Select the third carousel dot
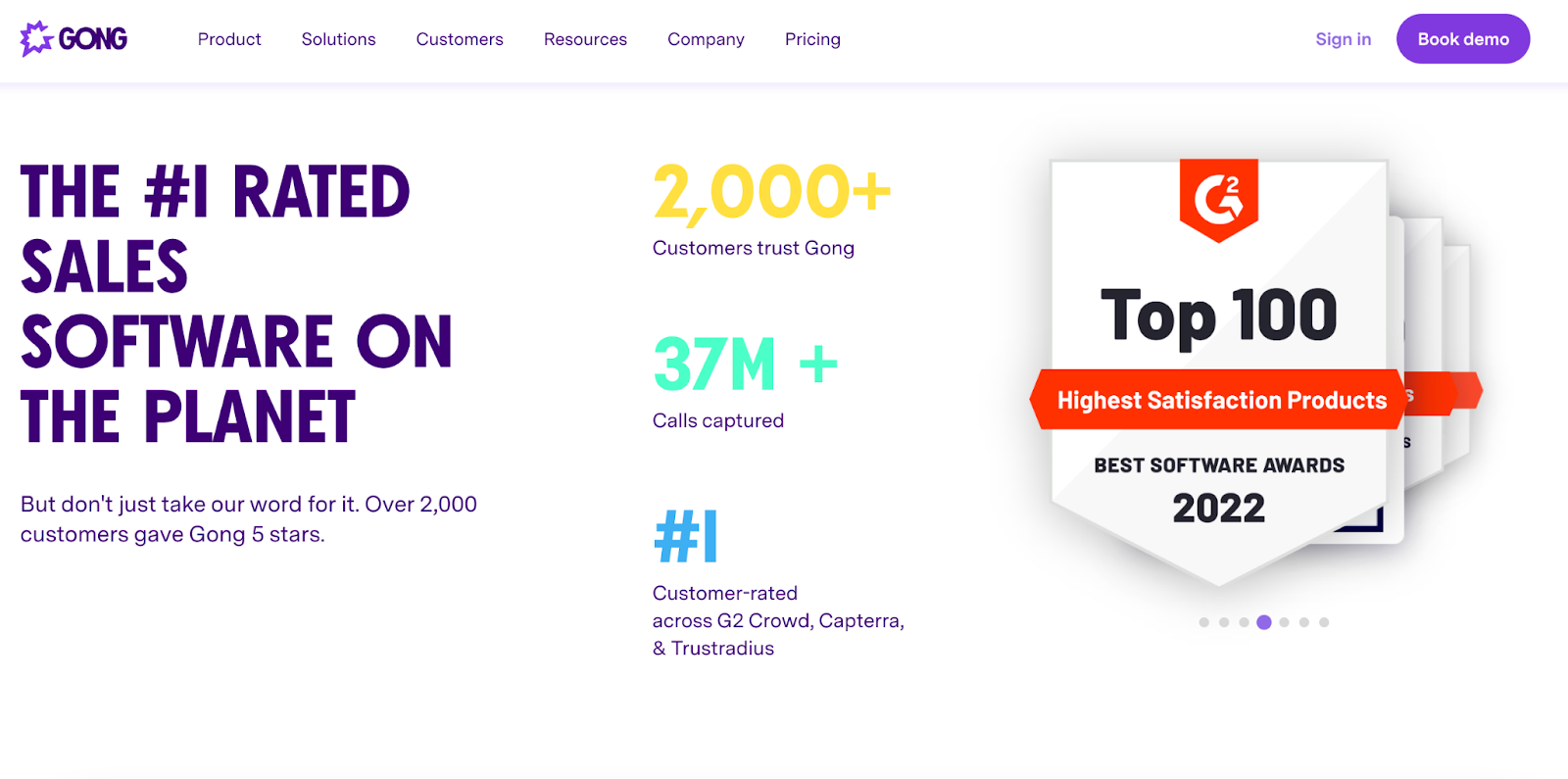Viewport: 1568px width, 779px height. coord(1244,622)
